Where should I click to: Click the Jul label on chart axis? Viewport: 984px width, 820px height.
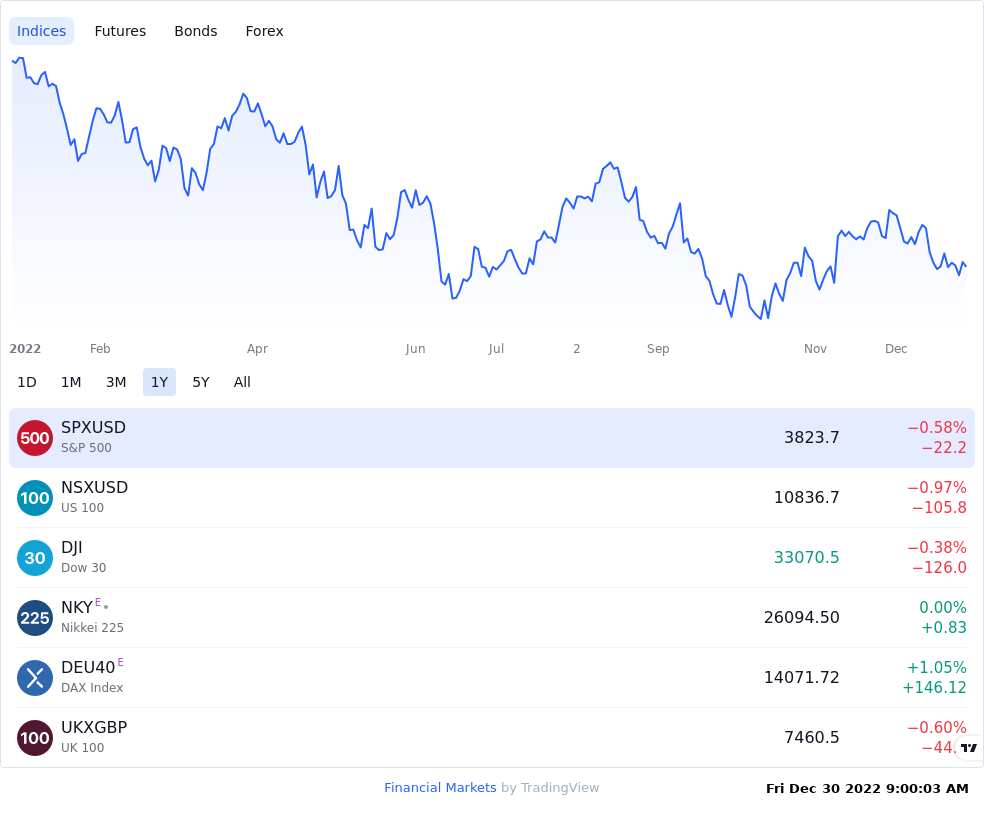pyautogui.click(x=496, y=349)
